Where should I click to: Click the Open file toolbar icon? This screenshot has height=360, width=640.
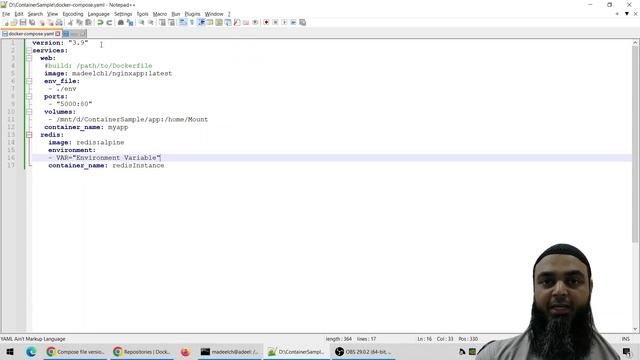(x=14, y=22)
